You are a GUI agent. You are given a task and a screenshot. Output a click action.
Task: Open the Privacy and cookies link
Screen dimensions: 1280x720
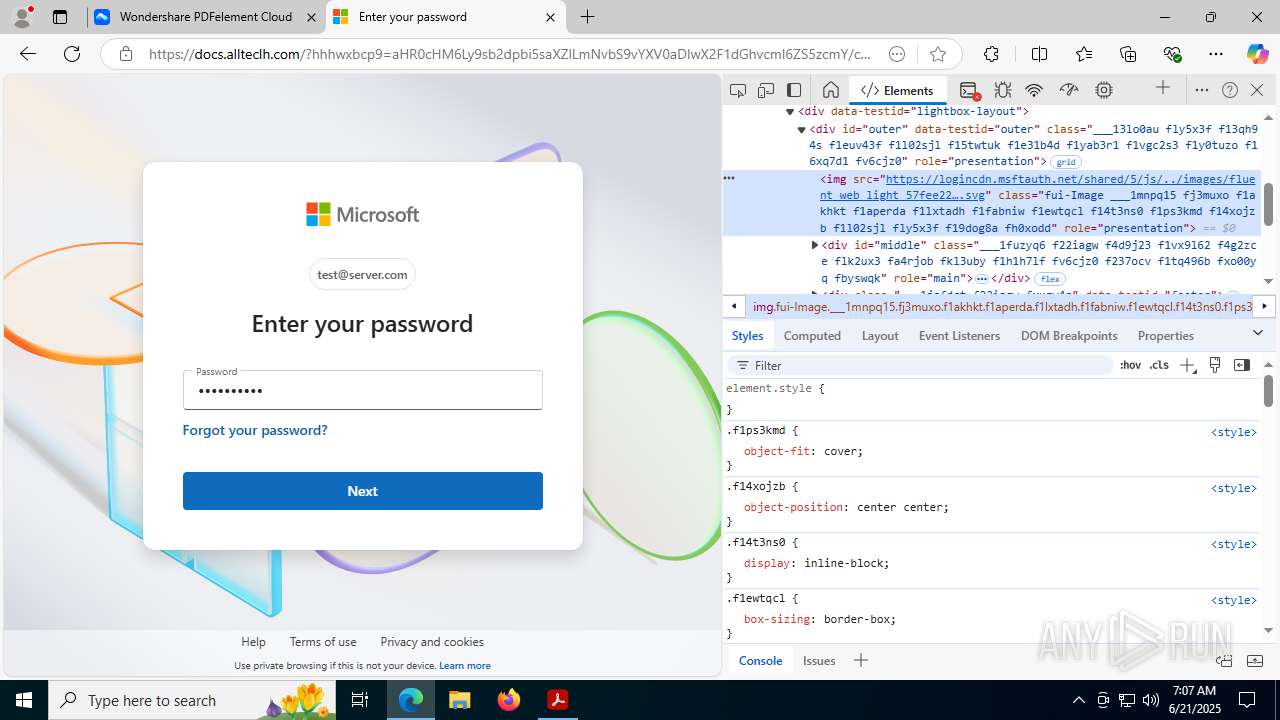[x=432, y=642]
